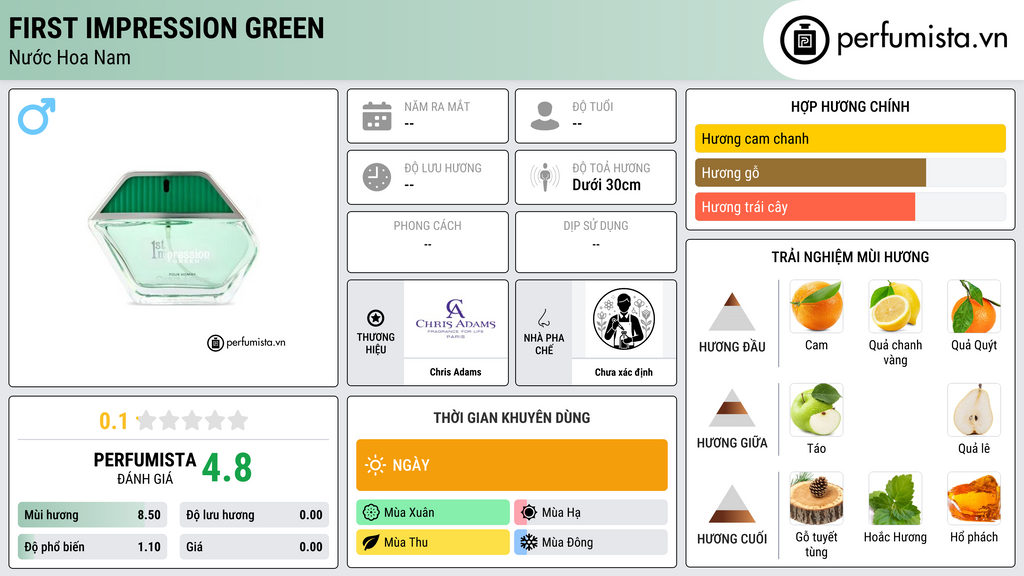Click the nose icon above Nhà pha chế
The width and height of the screenshot is (1024, 576).
click(x=543, y=318)
